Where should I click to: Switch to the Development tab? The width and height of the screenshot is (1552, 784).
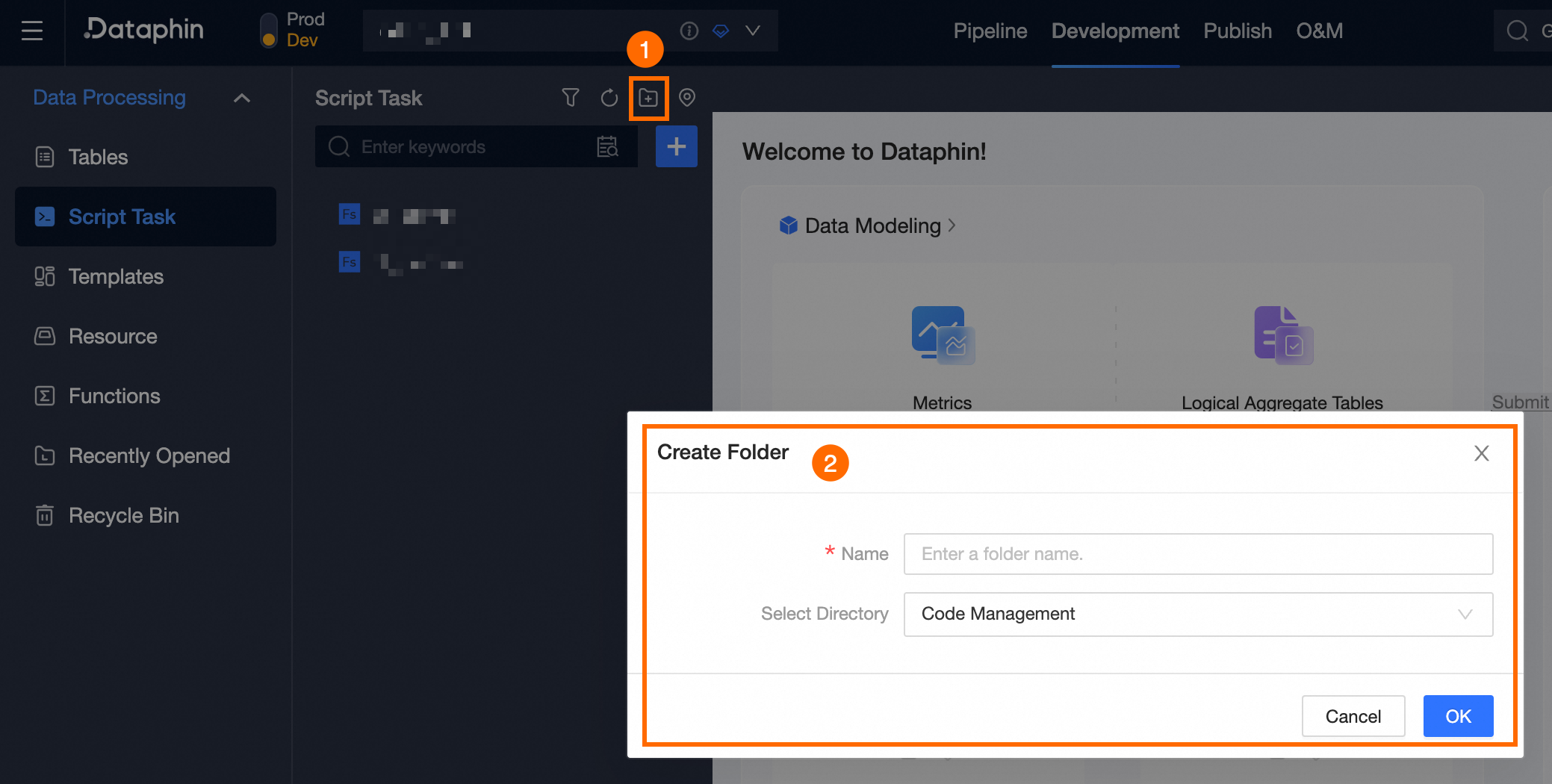1116,31
